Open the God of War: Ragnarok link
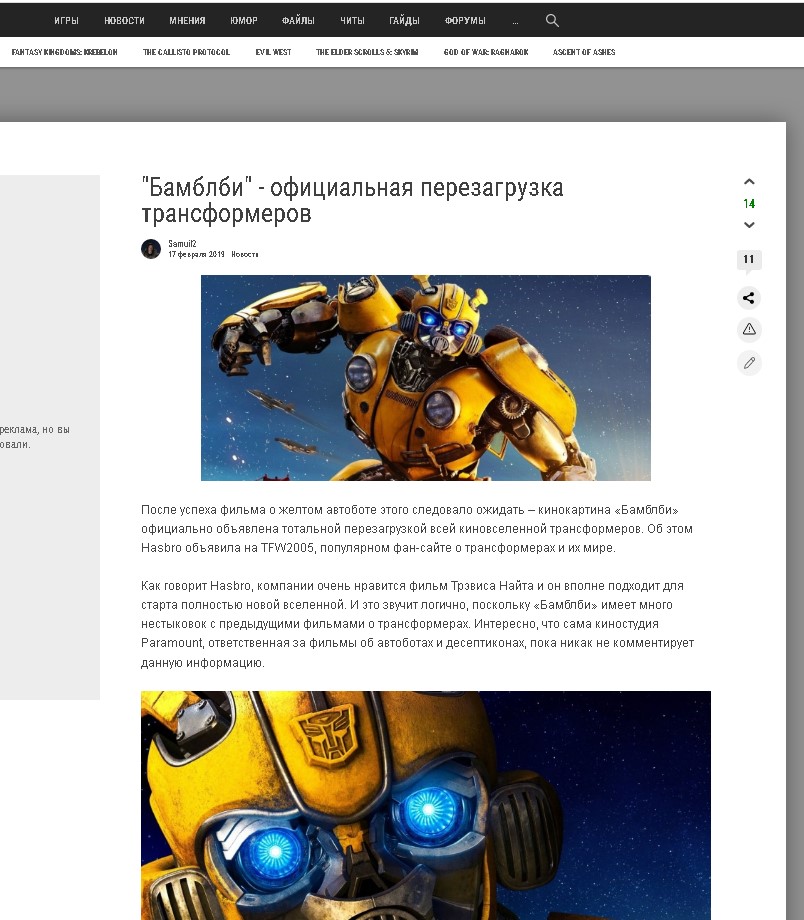 click(486, 52)
